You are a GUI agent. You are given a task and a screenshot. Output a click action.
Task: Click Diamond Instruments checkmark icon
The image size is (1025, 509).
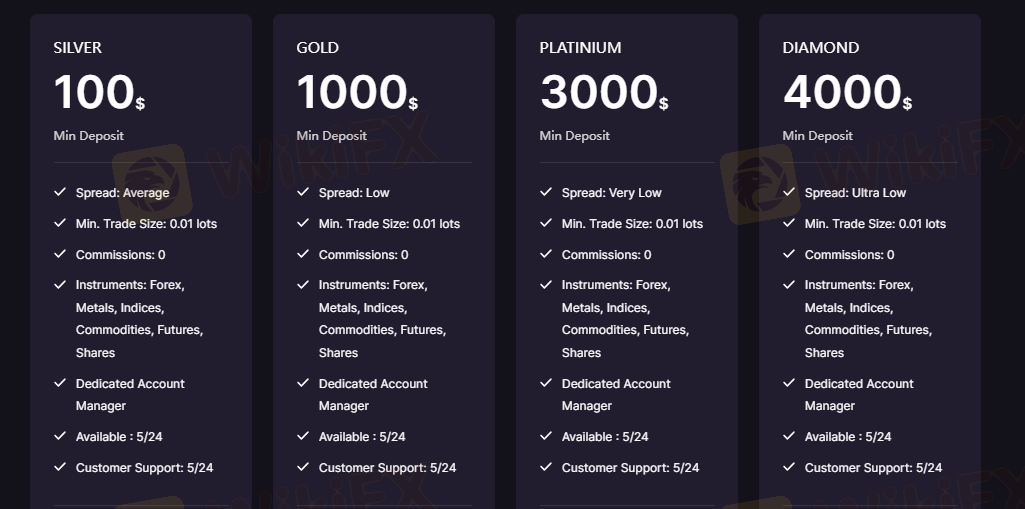789,285
